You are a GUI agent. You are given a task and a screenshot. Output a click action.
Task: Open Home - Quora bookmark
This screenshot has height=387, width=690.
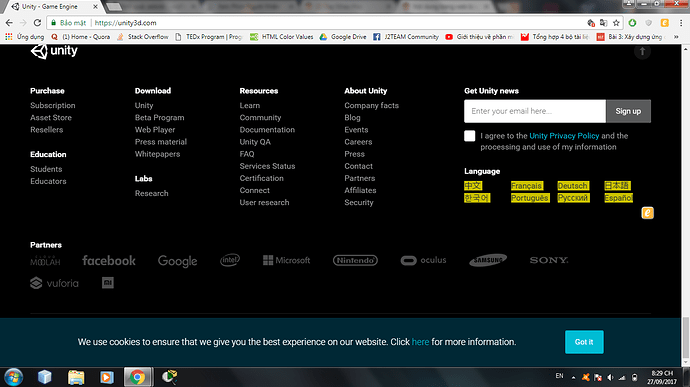pos(81,37)
